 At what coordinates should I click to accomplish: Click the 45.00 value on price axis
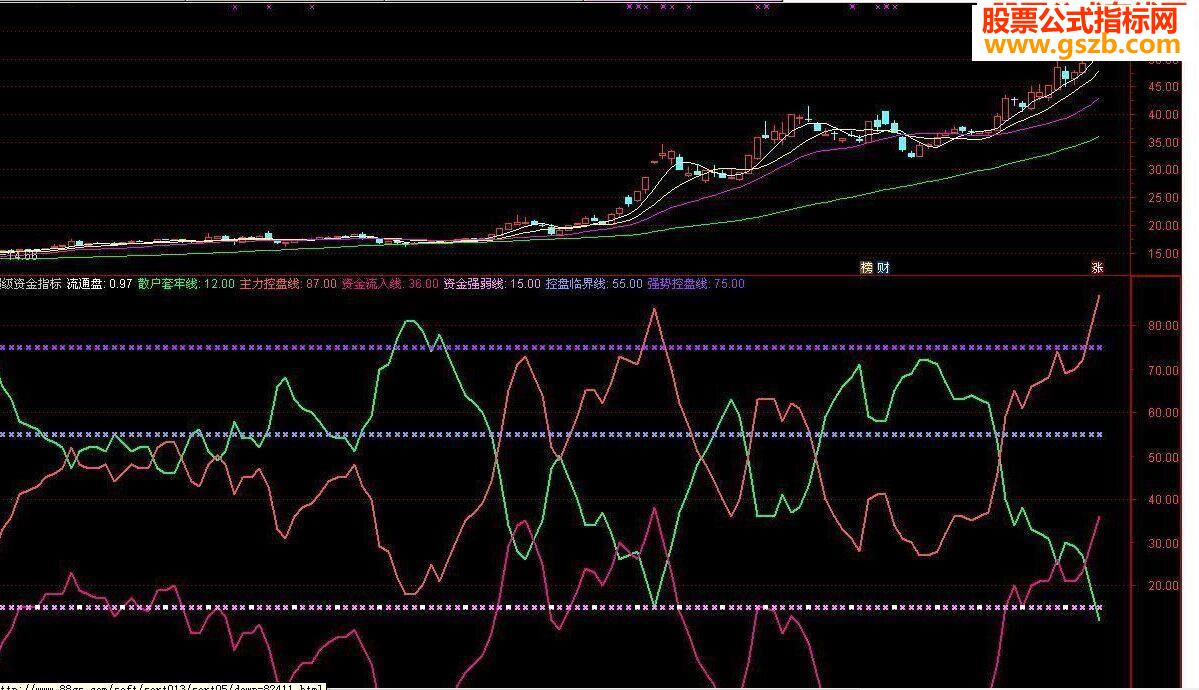click(1163, 87)
